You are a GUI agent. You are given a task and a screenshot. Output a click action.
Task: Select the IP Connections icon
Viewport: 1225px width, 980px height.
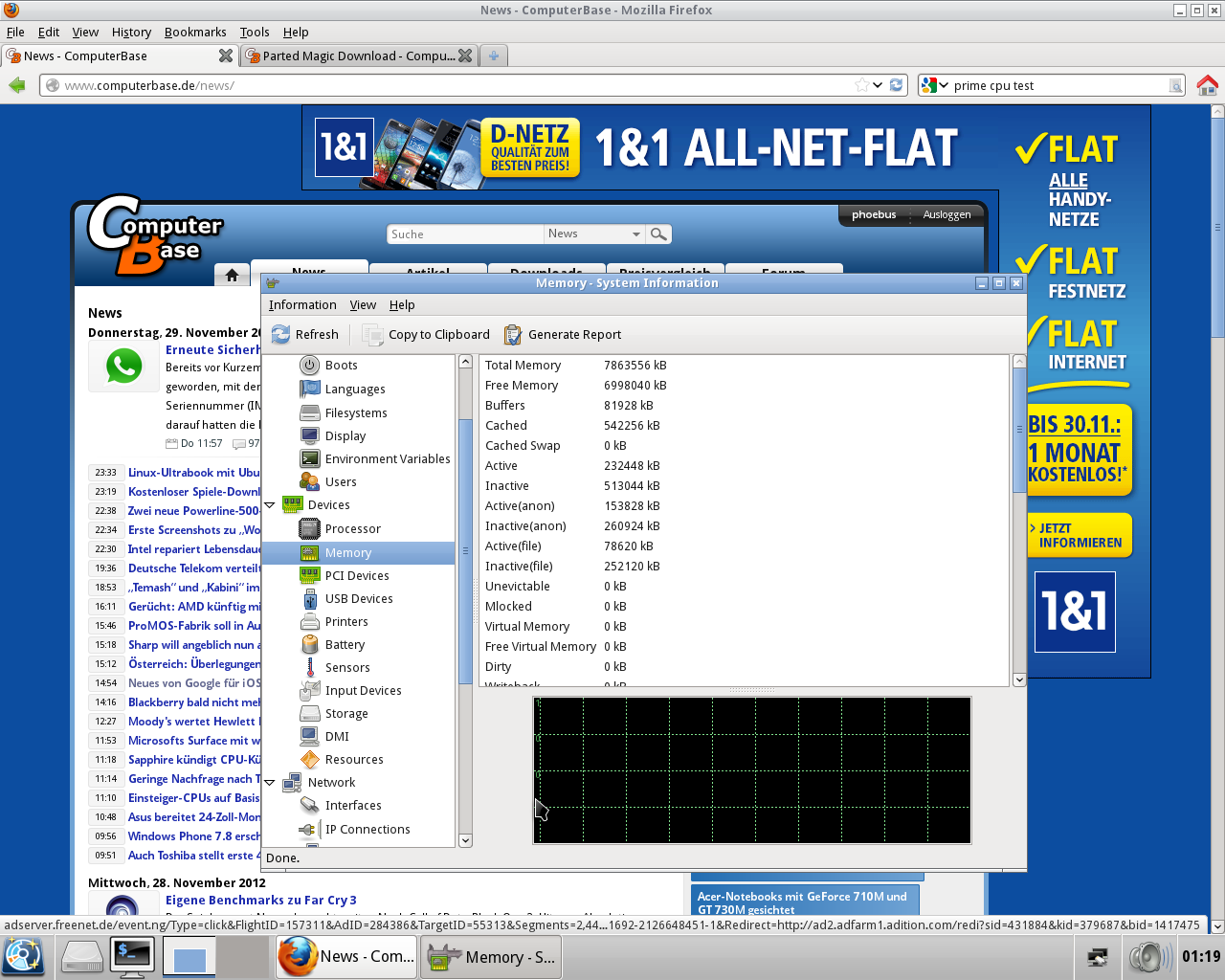(x=309, y=829)
